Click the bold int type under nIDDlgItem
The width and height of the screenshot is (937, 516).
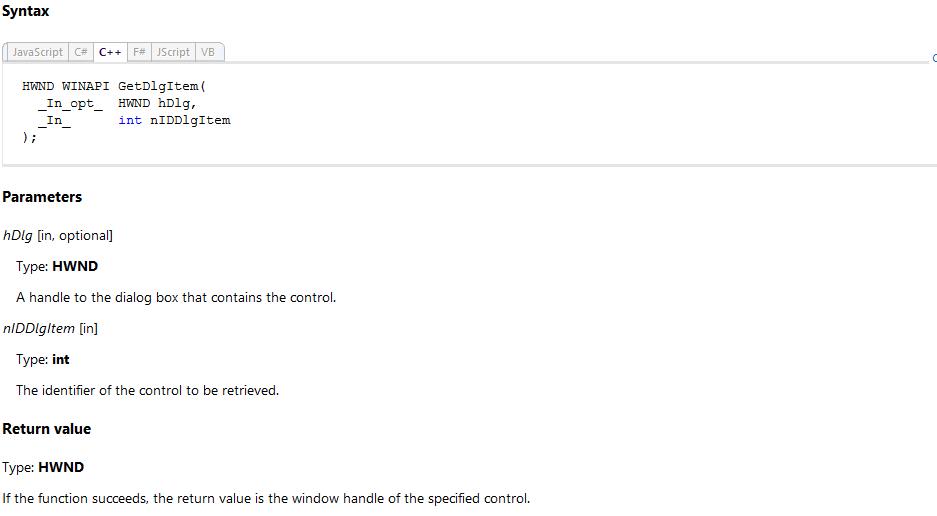point(60,359)
